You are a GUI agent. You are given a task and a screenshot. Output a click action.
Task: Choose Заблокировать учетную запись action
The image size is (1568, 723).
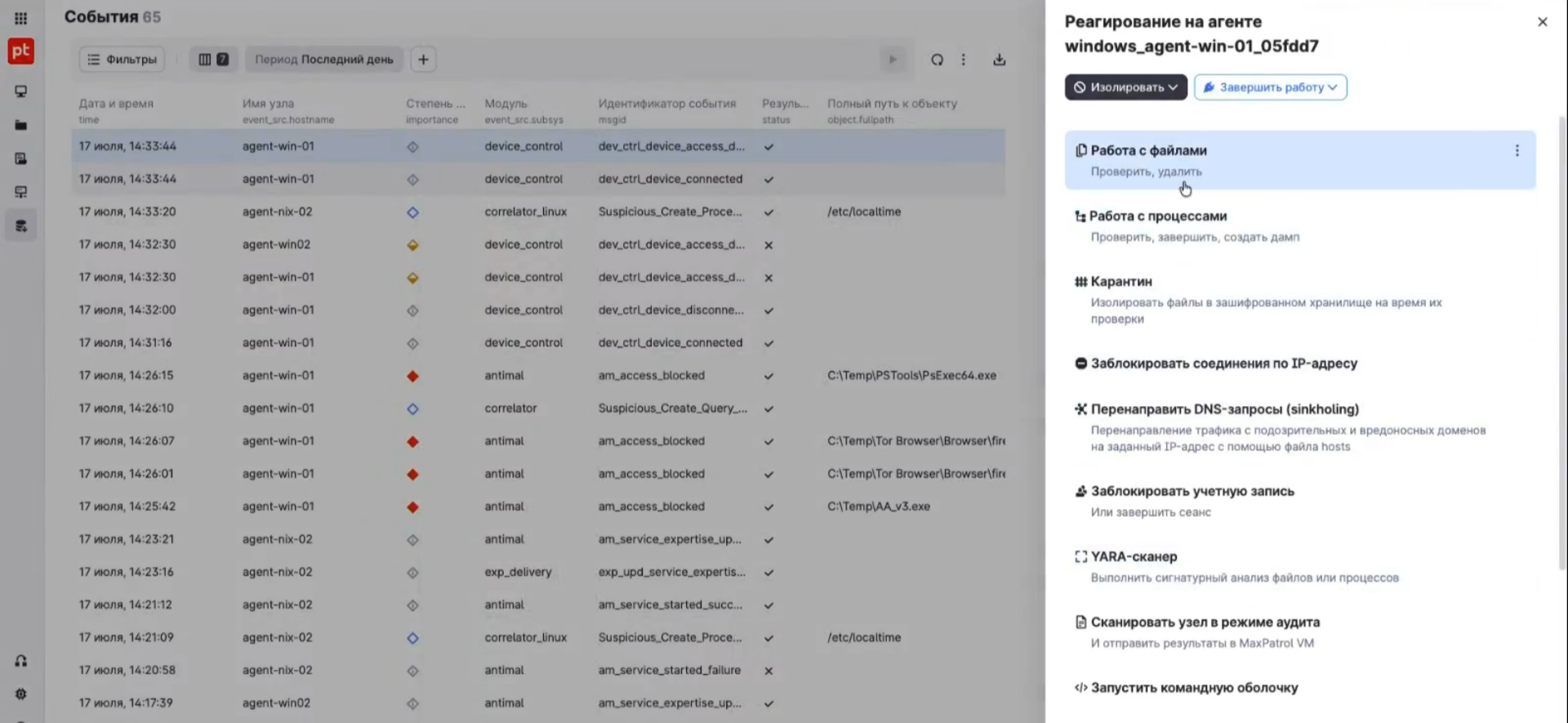pos(1299,501)
